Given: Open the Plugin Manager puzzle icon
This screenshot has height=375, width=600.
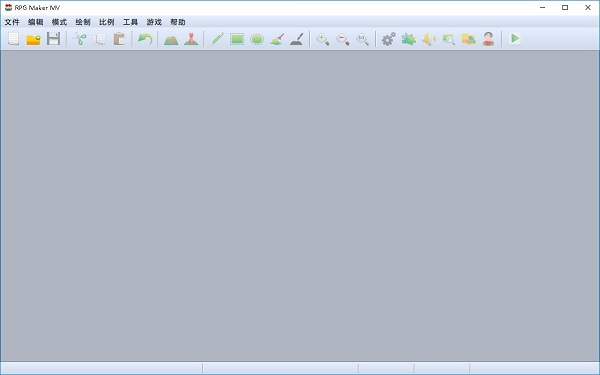Looking at the screenshot, I should click(x=409, y=39).
